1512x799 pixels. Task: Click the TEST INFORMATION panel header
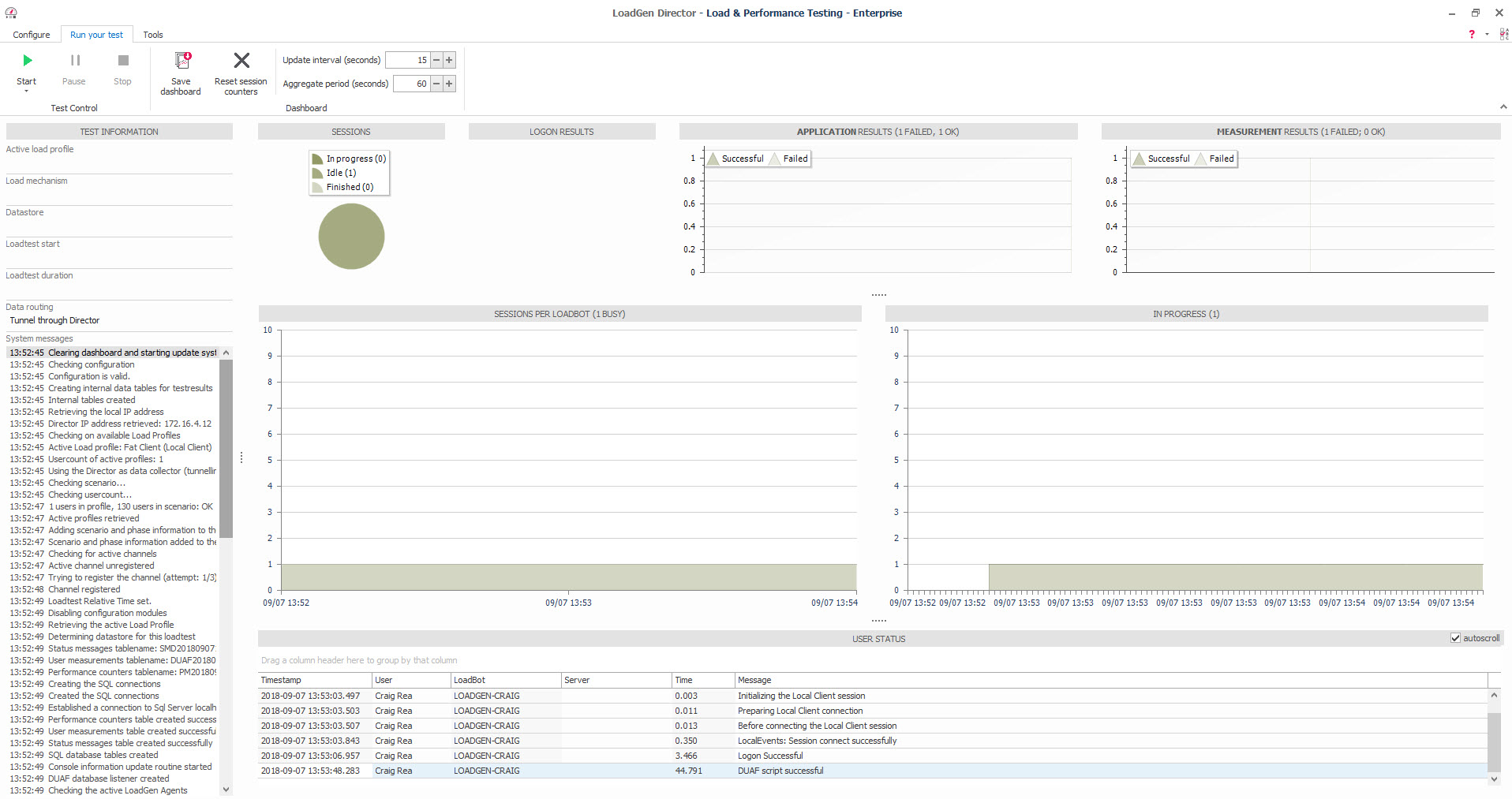coord(119,132)
